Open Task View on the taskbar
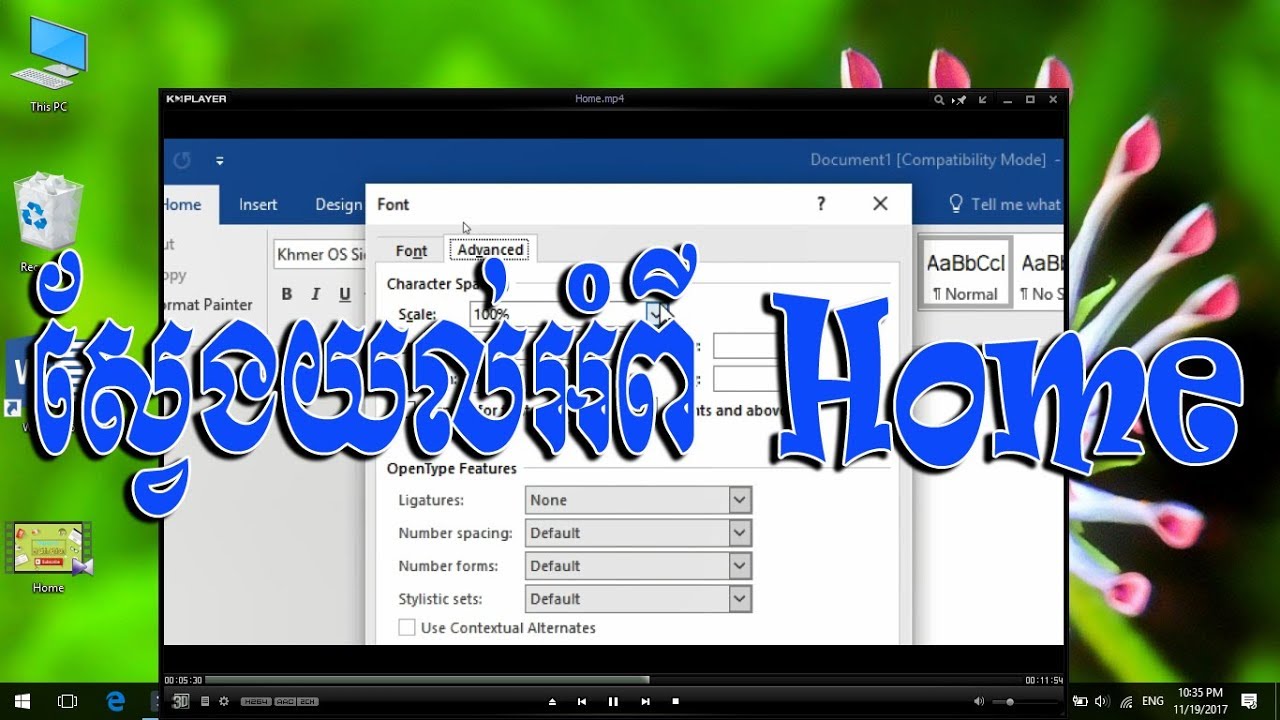The height and width of the screenshot is (720, 1280). (67, 702)
